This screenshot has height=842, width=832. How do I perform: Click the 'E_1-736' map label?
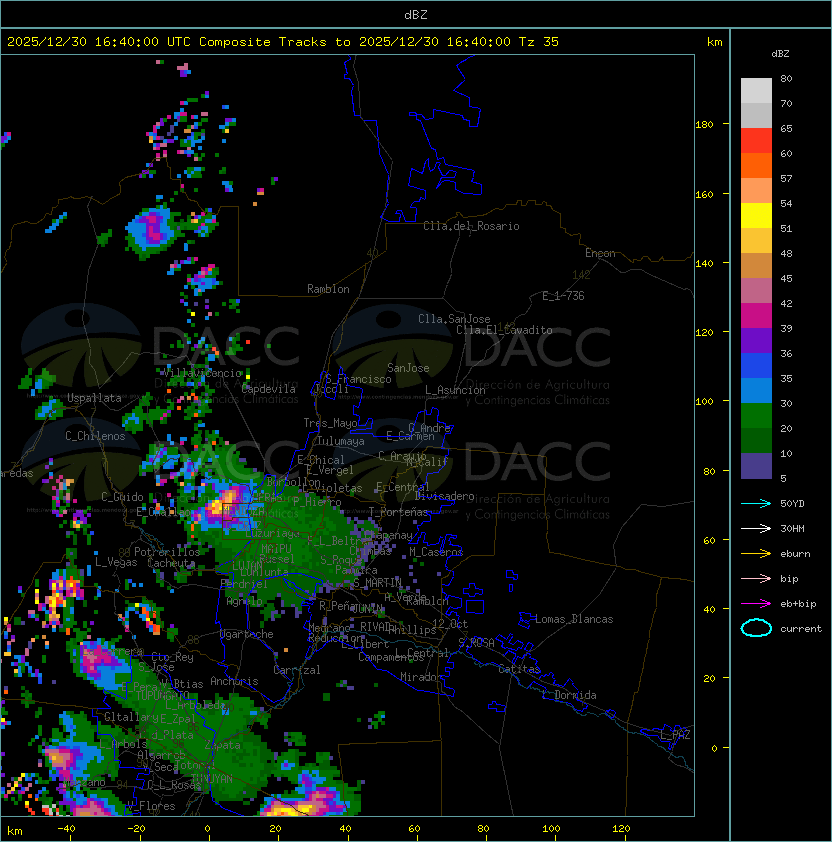coord(563,296)
